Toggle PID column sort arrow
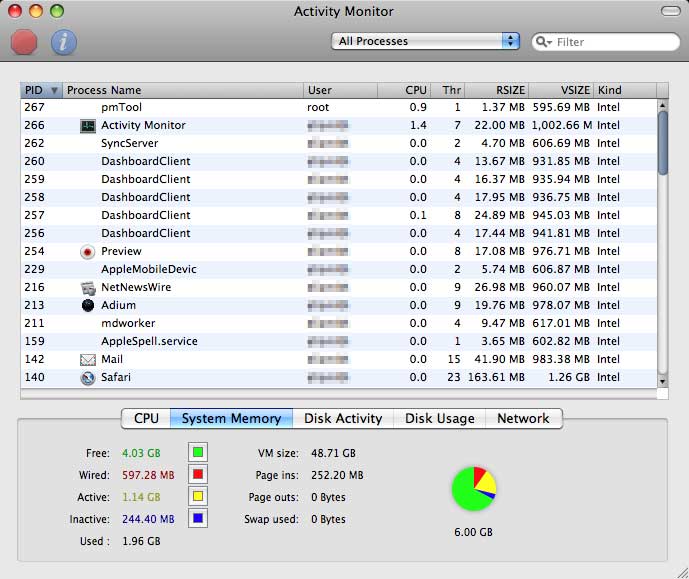The image size is (689, 579). click(x=54, y=90)
